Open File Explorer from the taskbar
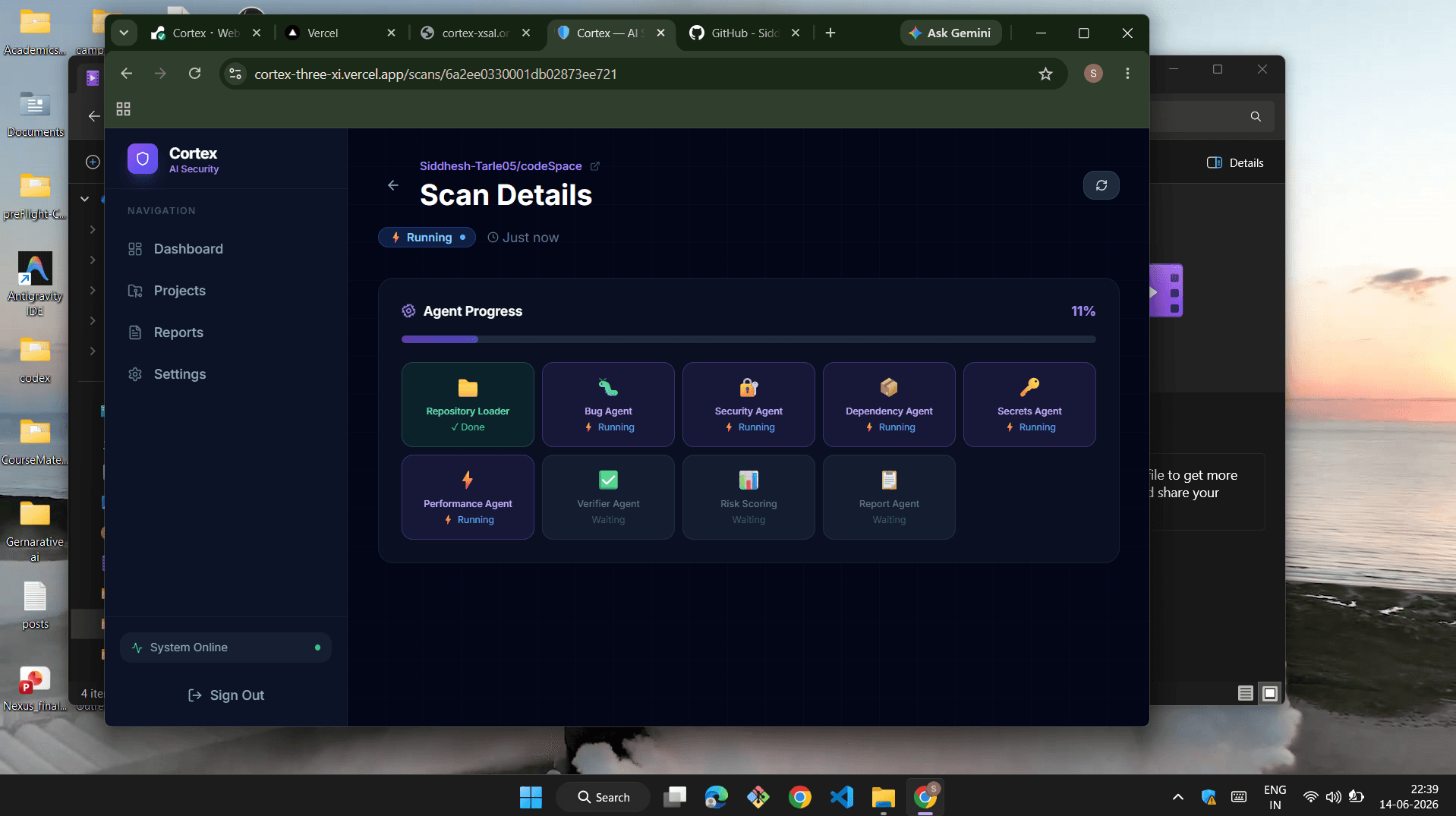Viewport: 1456px width, 816px height. pyautogui.click(x=883, y=797)
